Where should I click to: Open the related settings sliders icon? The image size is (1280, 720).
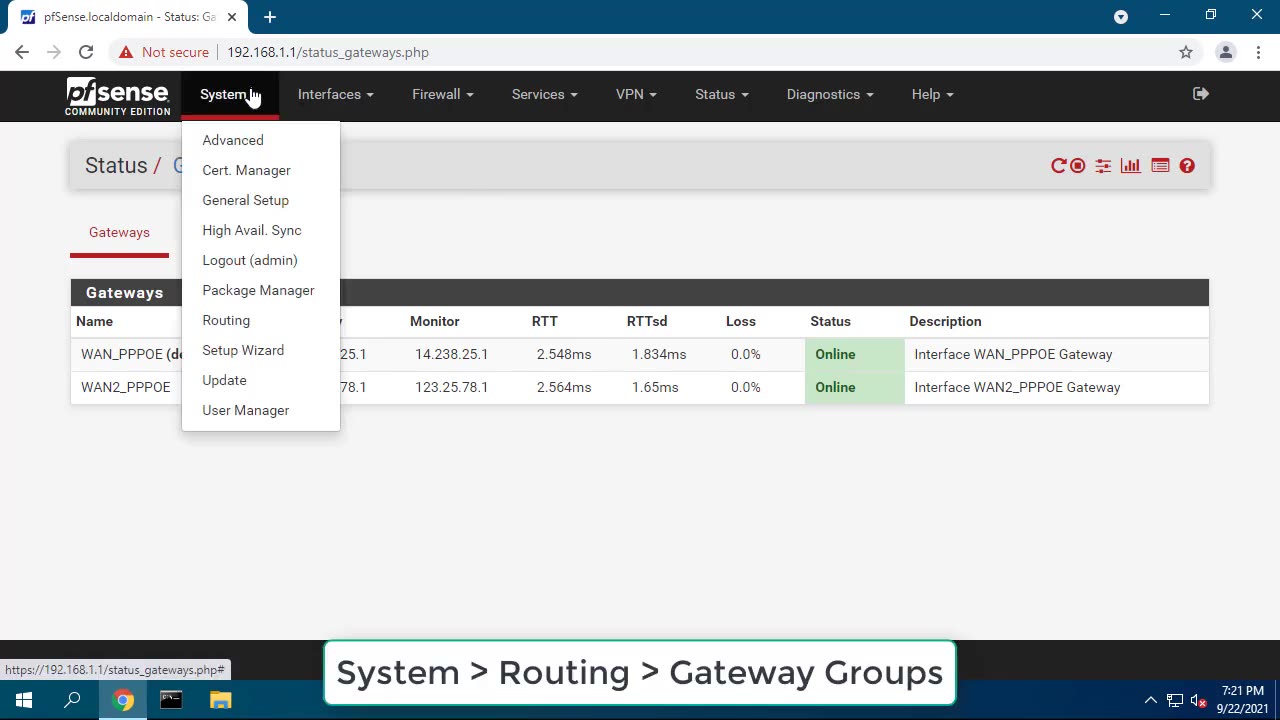[x=1103, y=166]
